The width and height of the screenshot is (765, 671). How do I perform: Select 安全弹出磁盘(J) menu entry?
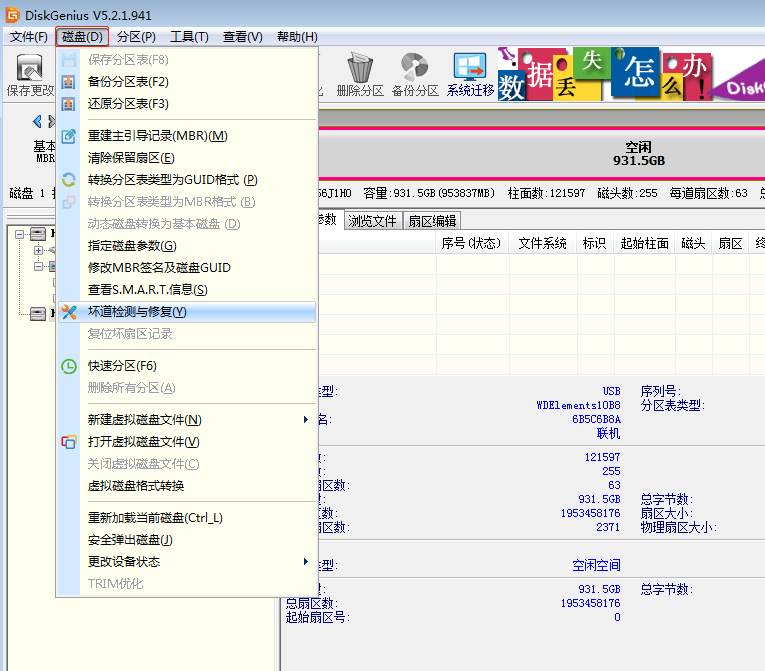pos(187,540)
